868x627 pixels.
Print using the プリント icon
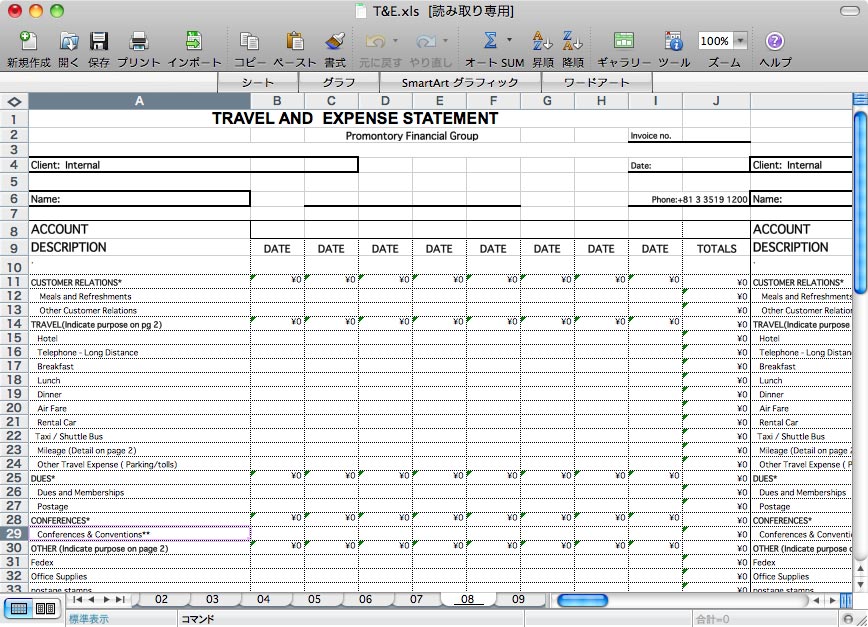point(138,42)
